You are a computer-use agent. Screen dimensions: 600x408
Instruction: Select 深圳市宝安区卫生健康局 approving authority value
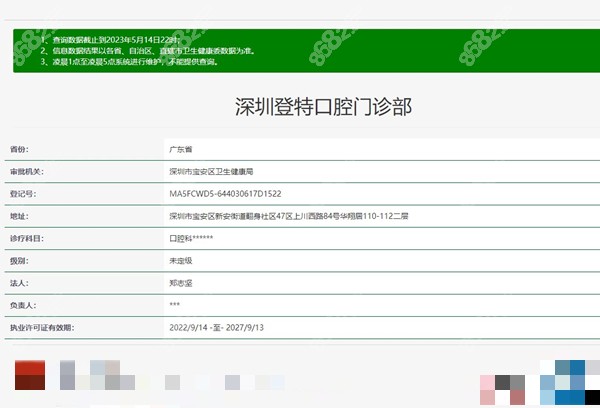tap(211, 171)
